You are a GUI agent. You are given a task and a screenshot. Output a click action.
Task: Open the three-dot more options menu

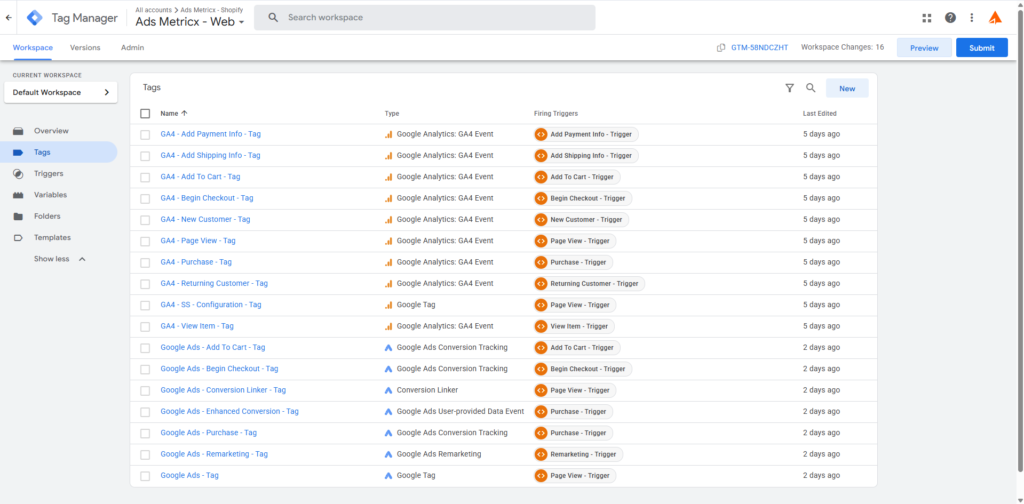click(972, 18)
